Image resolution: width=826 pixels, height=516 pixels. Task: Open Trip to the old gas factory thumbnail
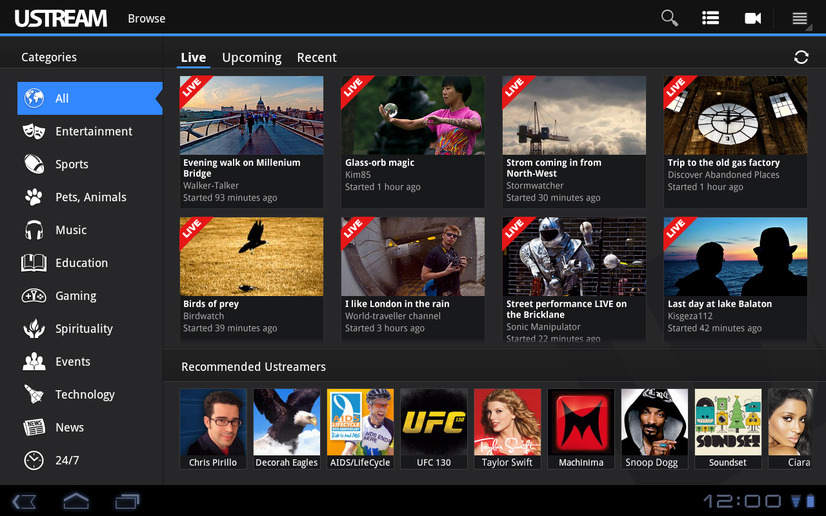click(735, 115)
